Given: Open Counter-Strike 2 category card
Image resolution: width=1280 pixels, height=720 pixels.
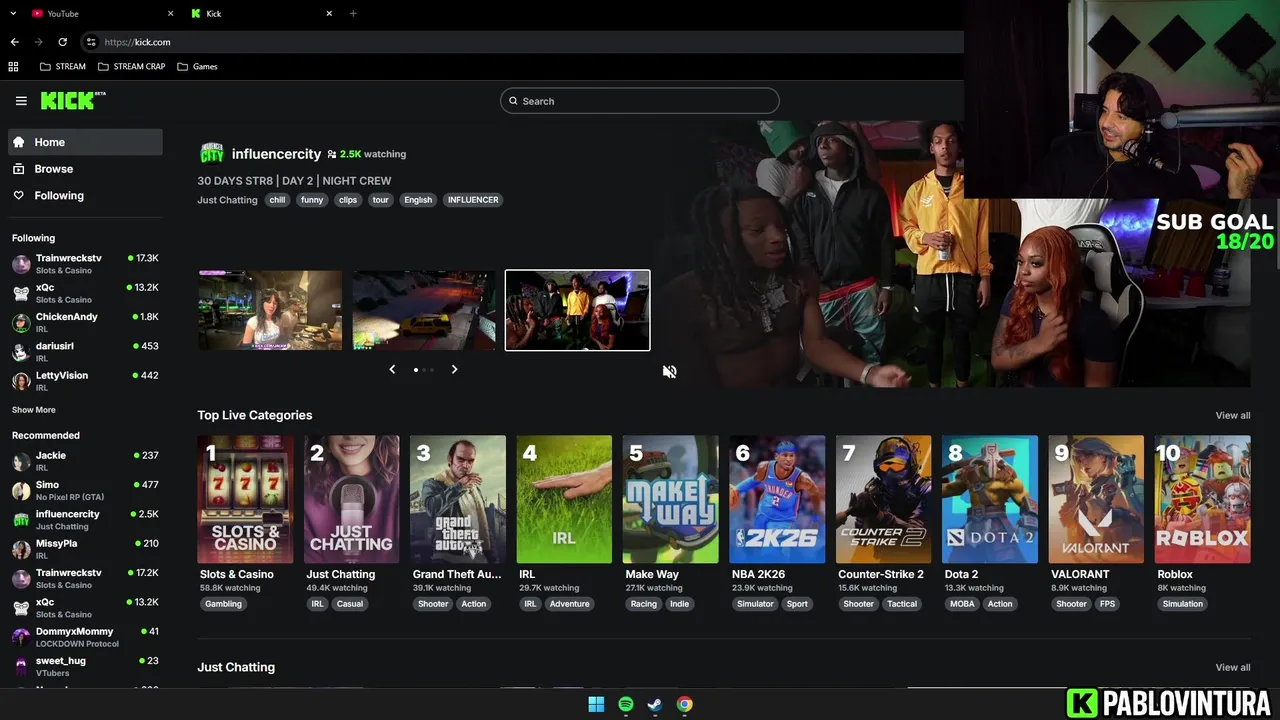Looking at the screenshot, I should [883, 499].
